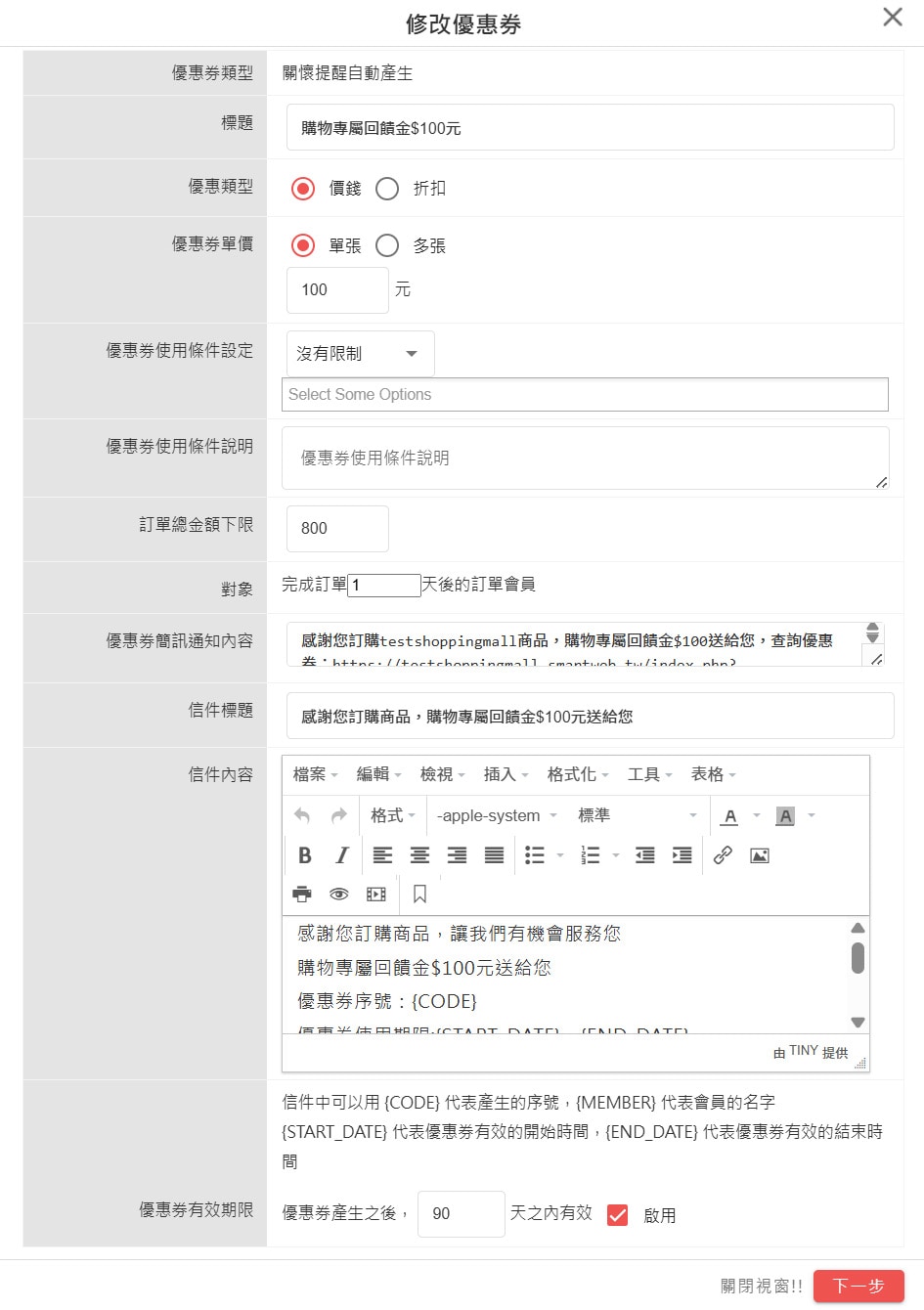This screenshot has height=1310, width=924.
Task: Insert a bullet list
Action: (x=535, y=855)
